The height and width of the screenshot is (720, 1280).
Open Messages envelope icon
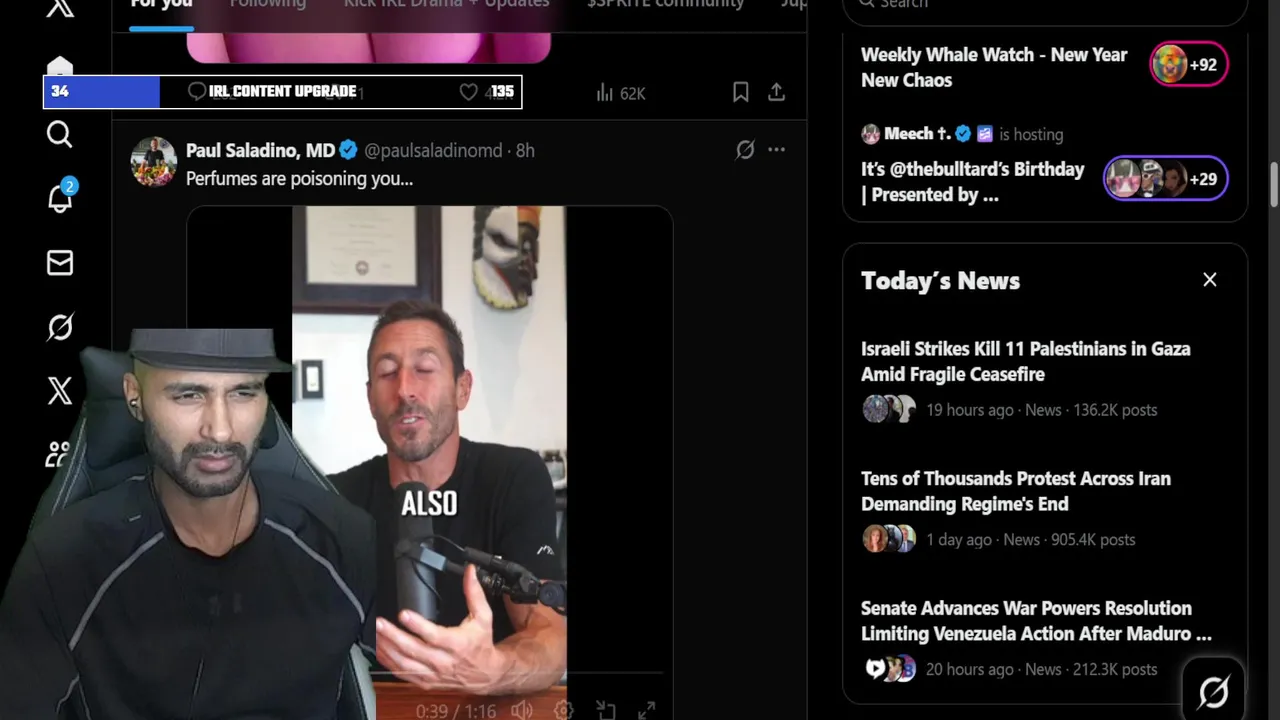click(x=60, y=262)
